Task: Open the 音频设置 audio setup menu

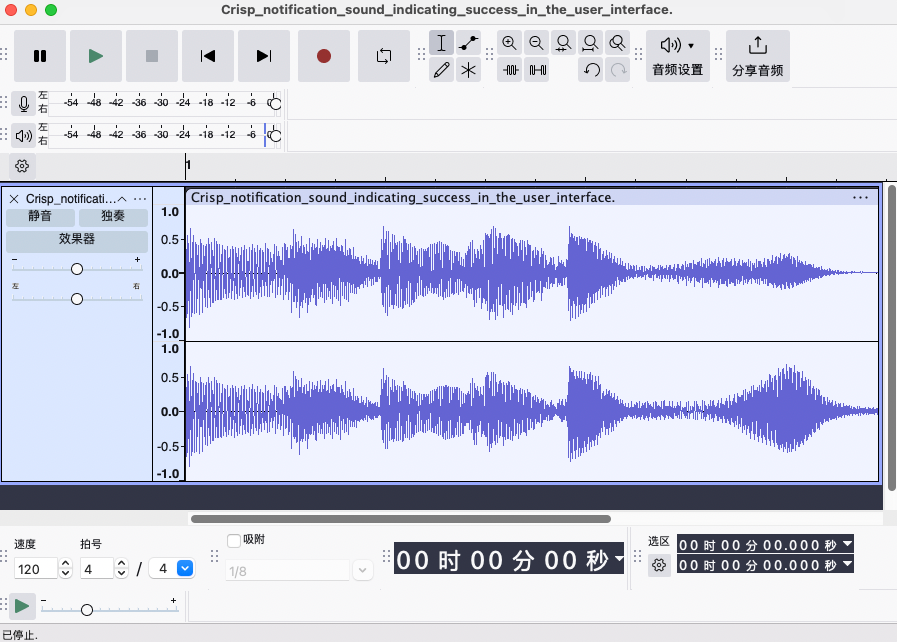Action: (x=678, y=56)
